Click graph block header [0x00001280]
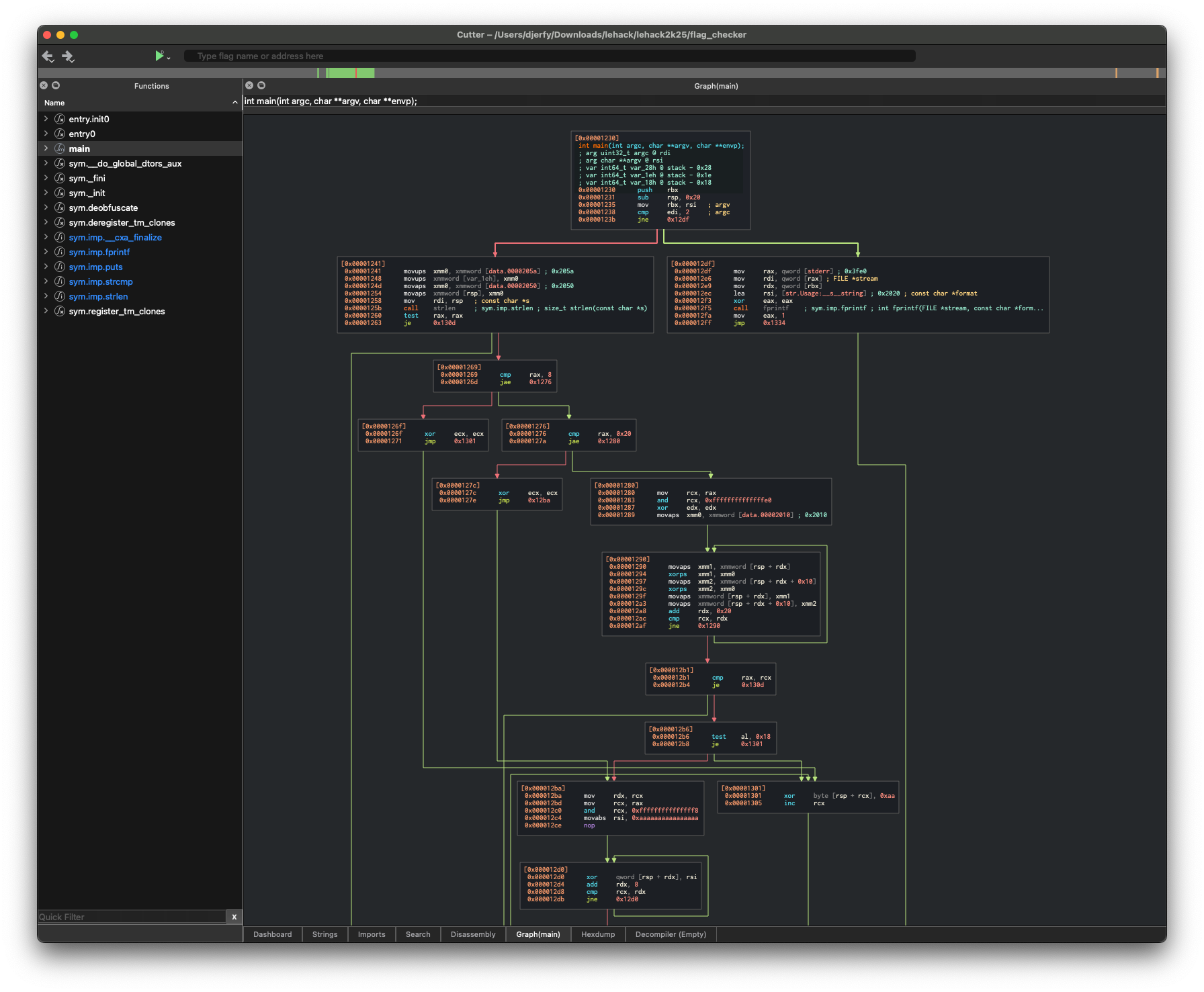This screenshot has width=1204, height=992. [x=616, y=486]
